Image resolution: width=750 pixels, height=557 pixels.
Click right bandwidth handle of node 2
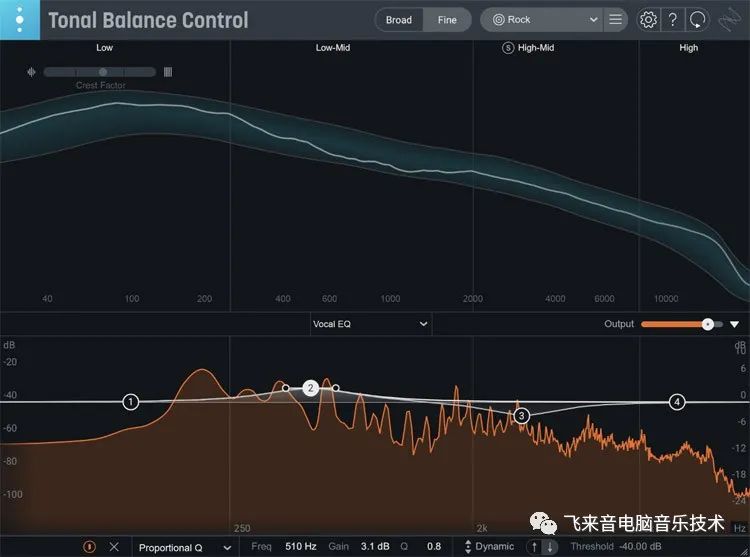click(336, 388)
